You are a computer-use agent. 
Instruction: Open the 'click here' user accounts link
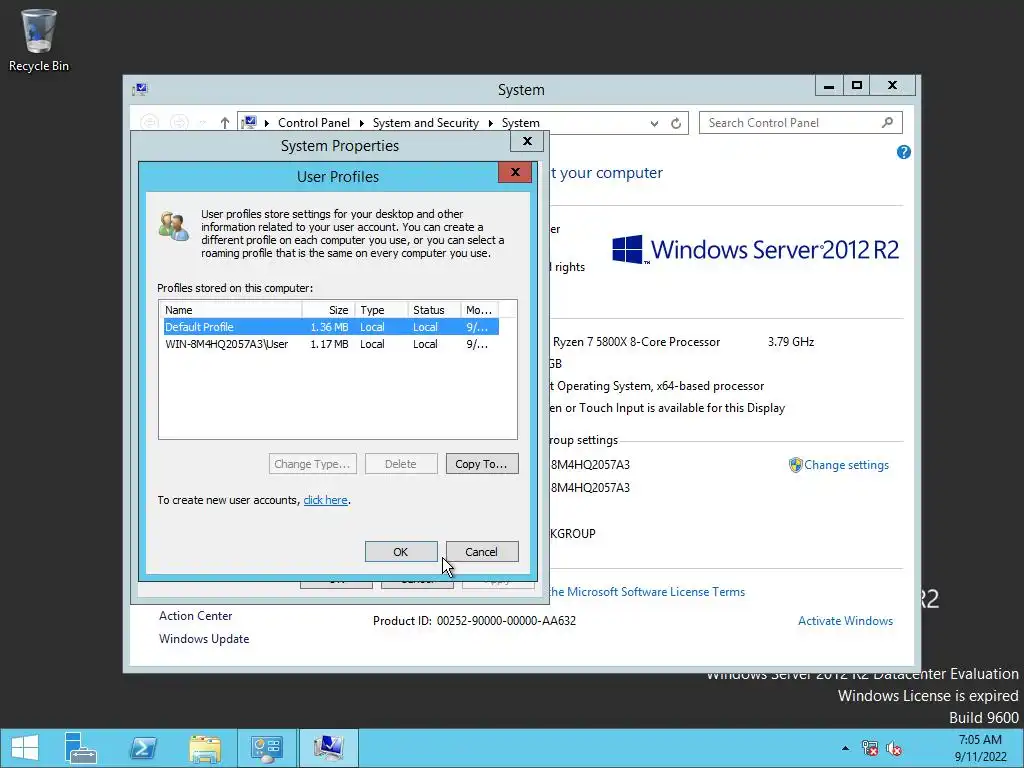click(x=325, y=500)
